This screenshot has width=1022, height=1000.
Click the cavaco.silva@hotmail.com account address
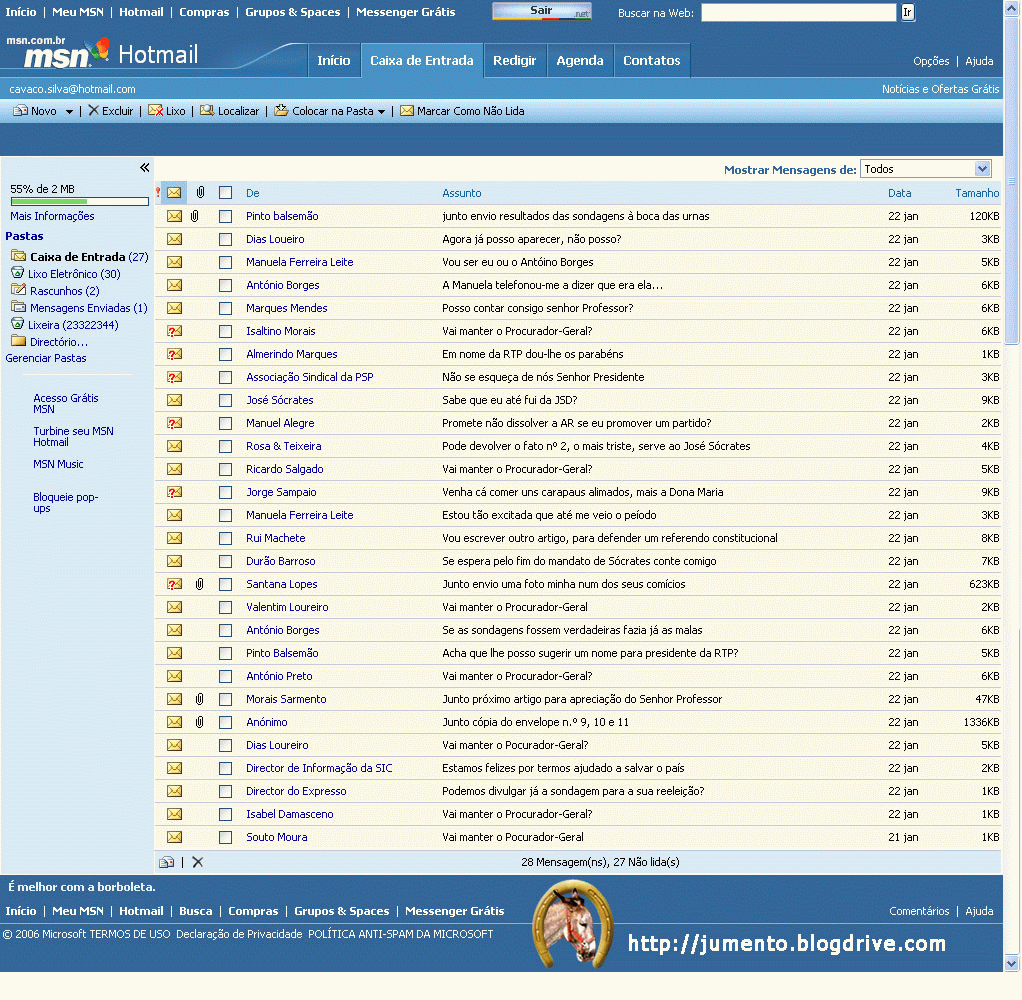(x=72, y=89)
